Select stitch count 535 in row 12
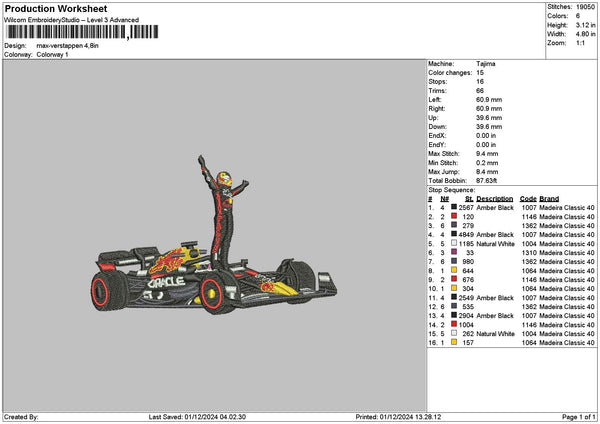Viewport: 600px width, 424px height. 468,307
